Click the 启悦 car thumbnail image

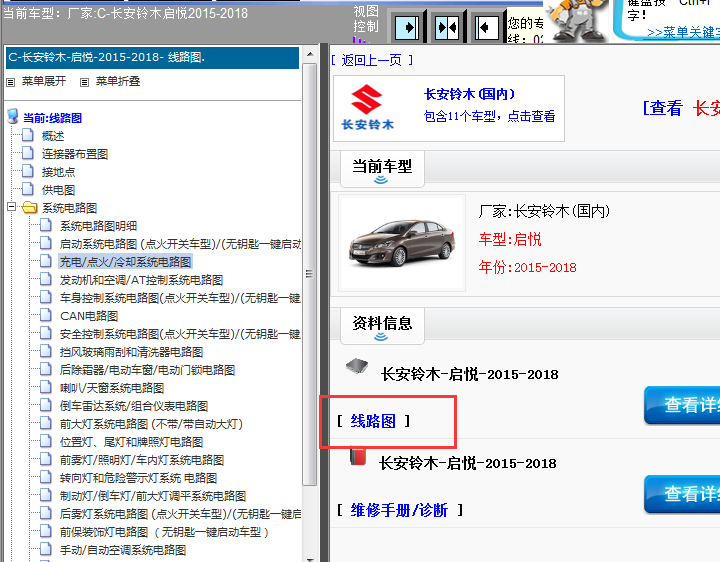[402, 243]
